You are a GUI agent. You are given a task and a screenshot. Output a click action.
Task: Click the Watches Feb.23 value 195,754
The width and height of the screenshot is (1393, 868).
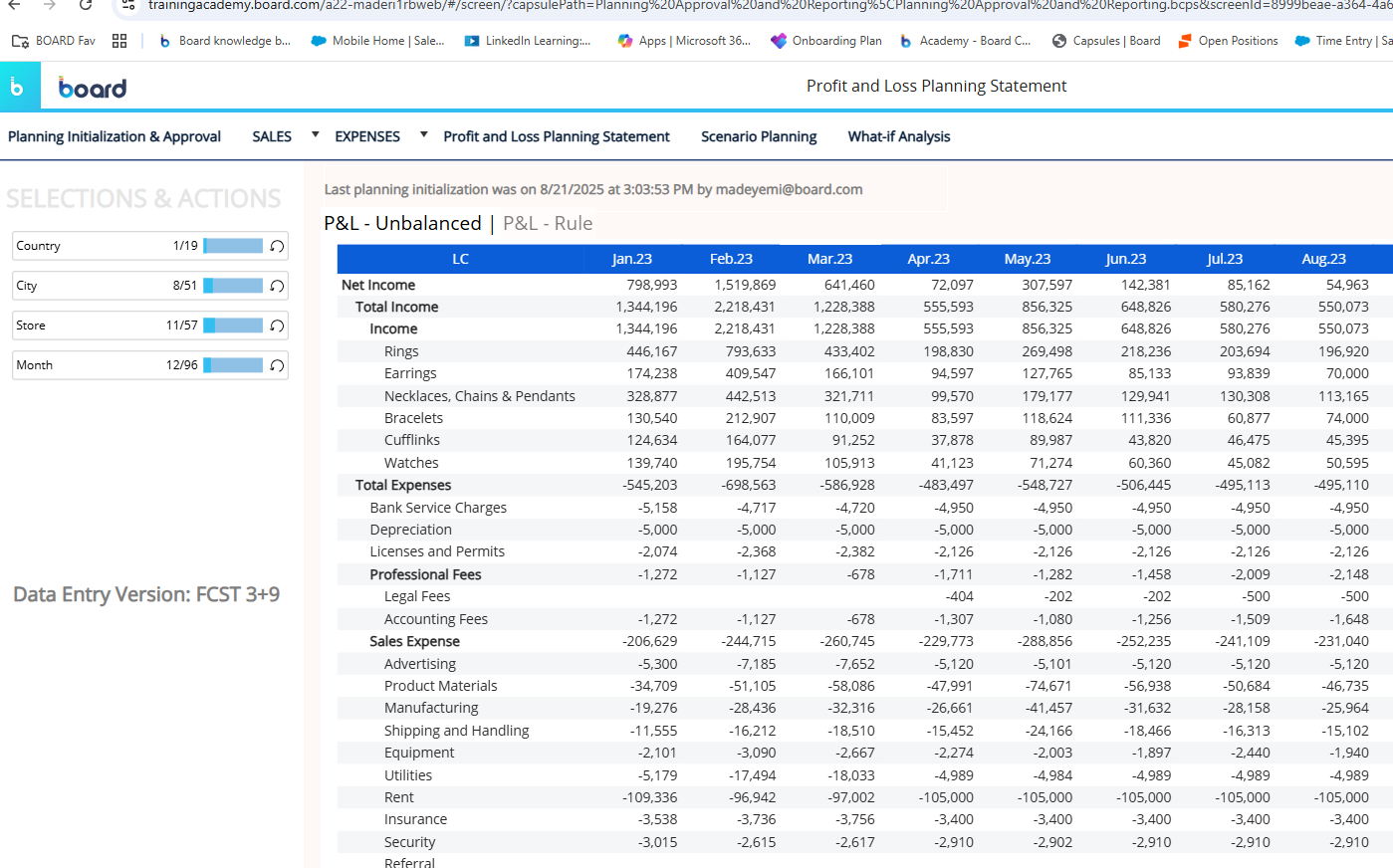[x=751, y=463]
